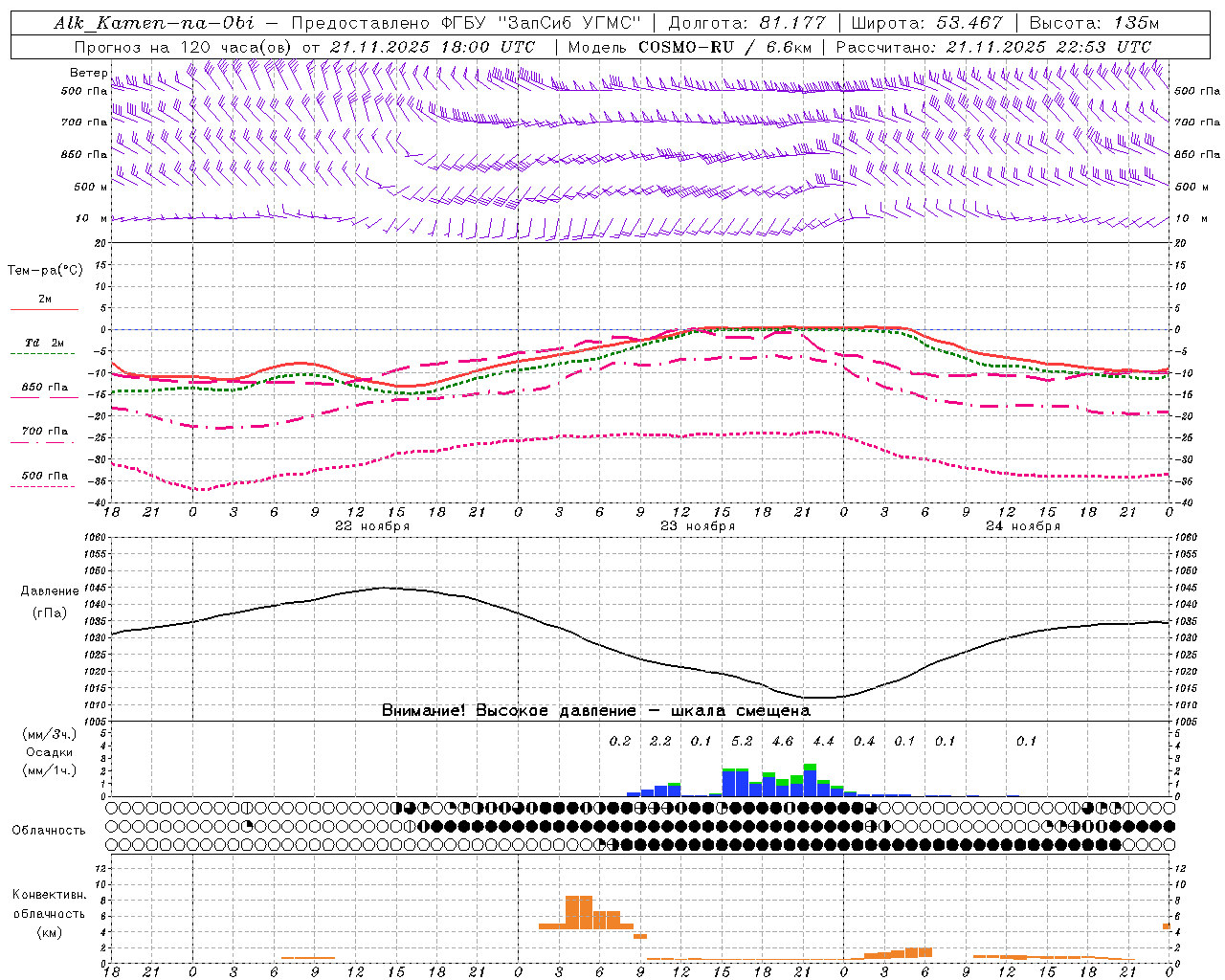Click the 22 ноября date under temperature chart
The width and height of the screenshot is (1225, 980).
click(x=372, y=526)
